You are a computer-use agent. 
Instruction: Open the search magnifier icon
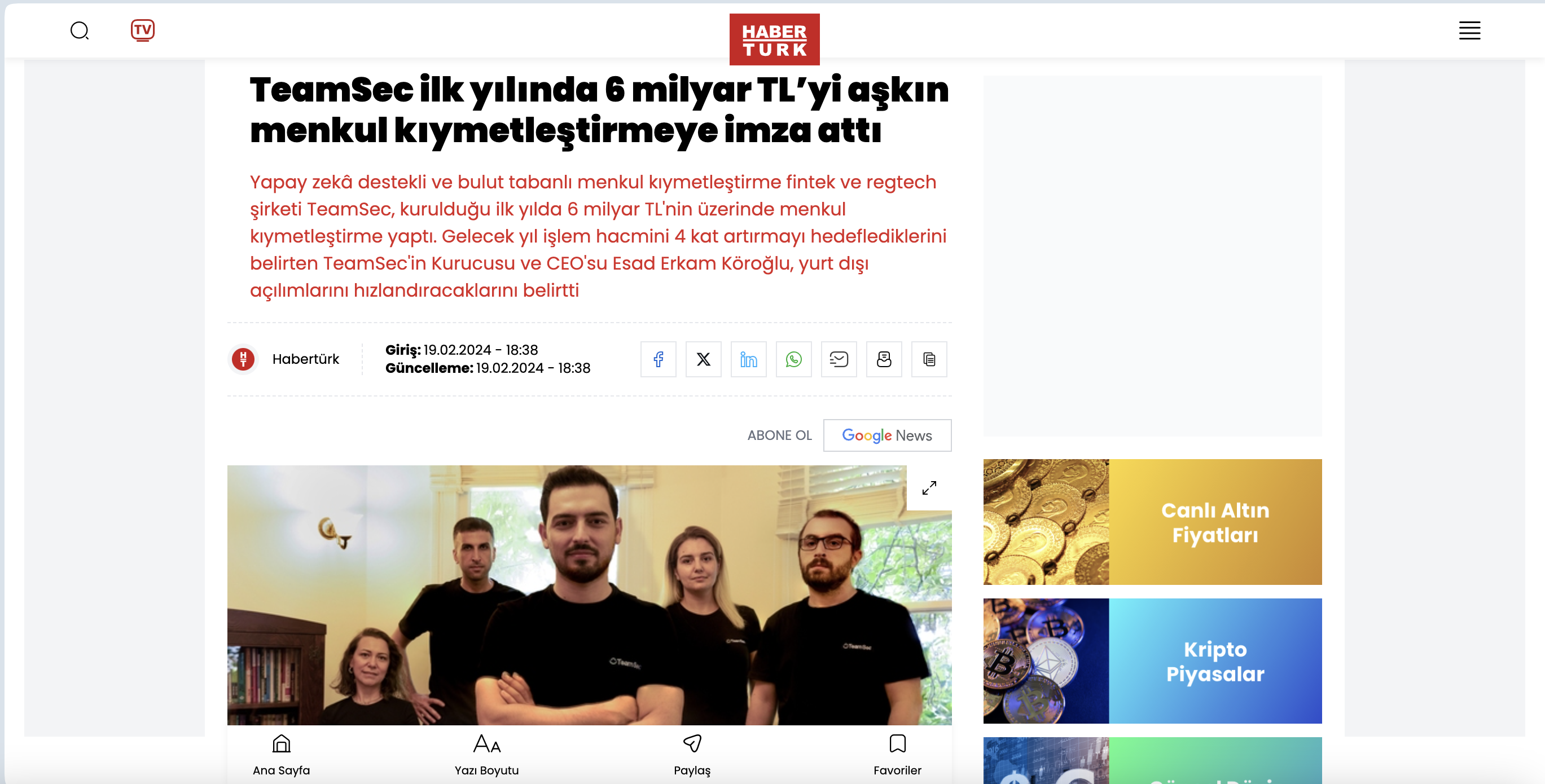pos(79,30)
